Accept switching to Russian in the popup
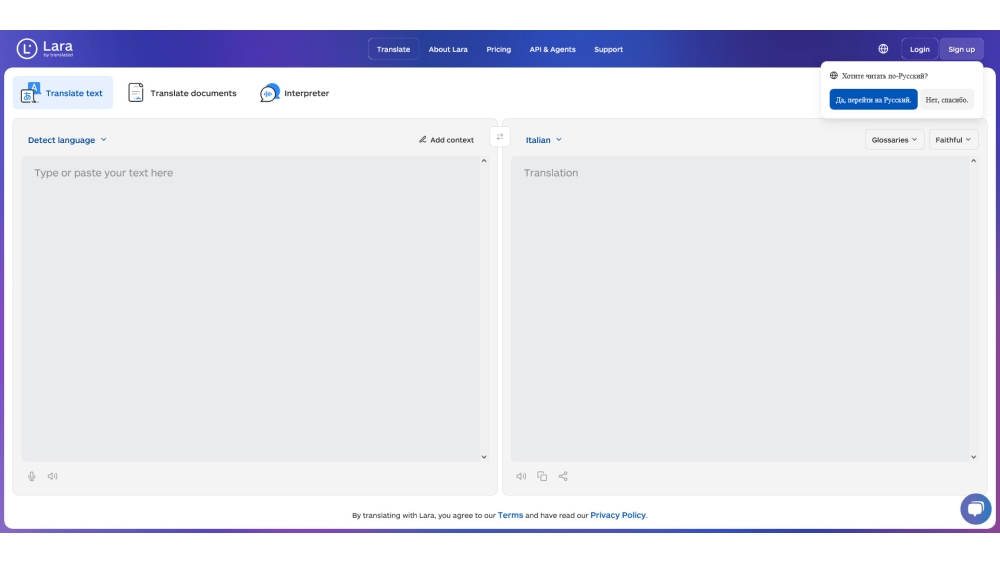Image resolution: width=1000 pixels, height=563 pixels. click(x=873, y=100)
